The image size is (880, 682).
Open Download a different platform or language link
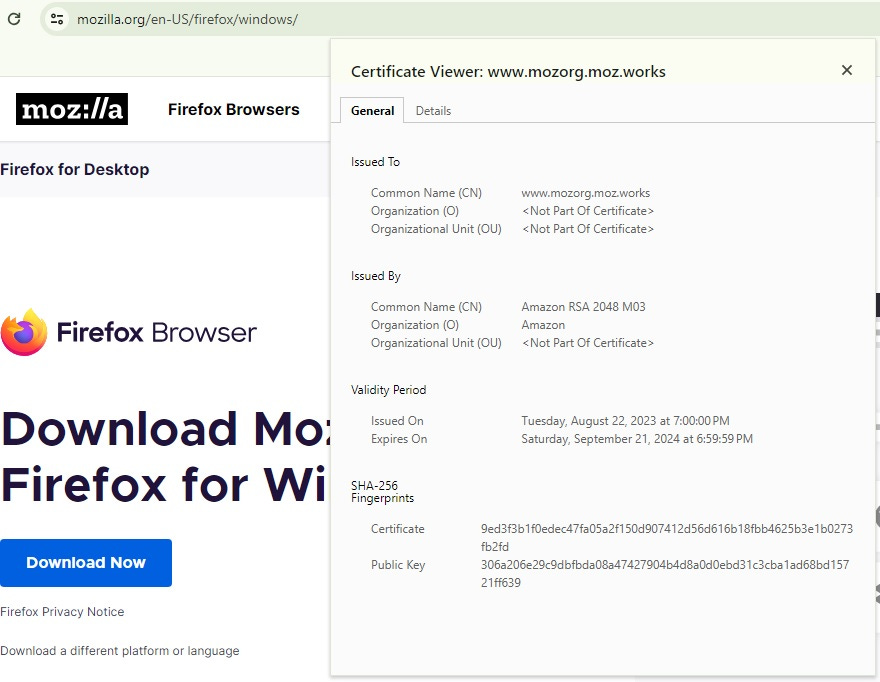pyautogui.click(x=120, y=651)
